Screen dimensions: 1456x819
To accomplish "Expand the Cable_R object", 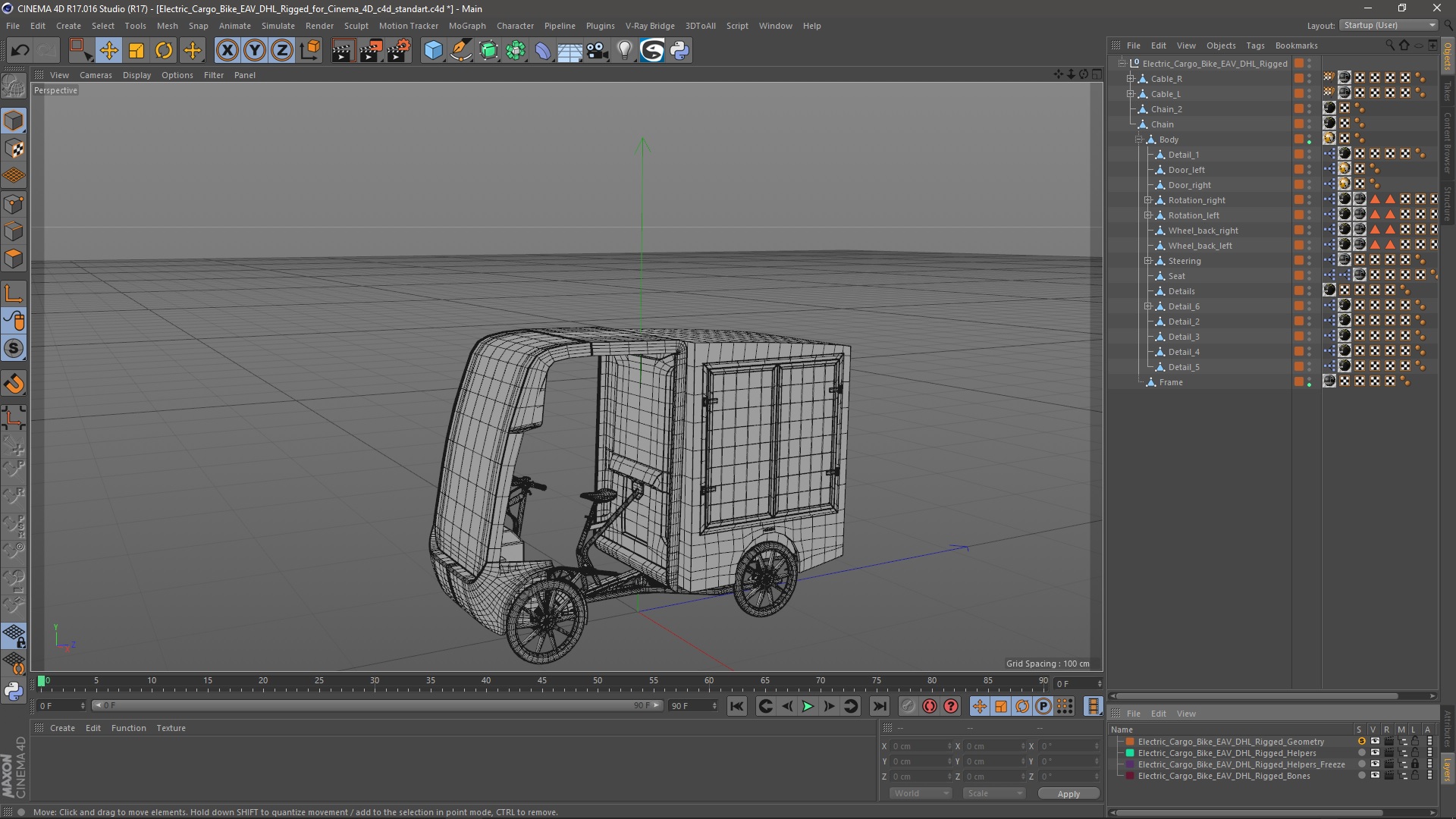I will click(1130, 79).
